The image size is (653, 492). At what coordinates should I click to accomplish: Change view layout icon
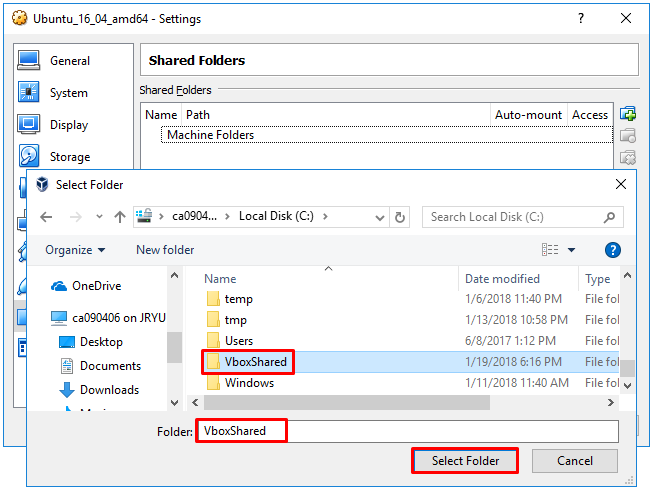(550, 250)
